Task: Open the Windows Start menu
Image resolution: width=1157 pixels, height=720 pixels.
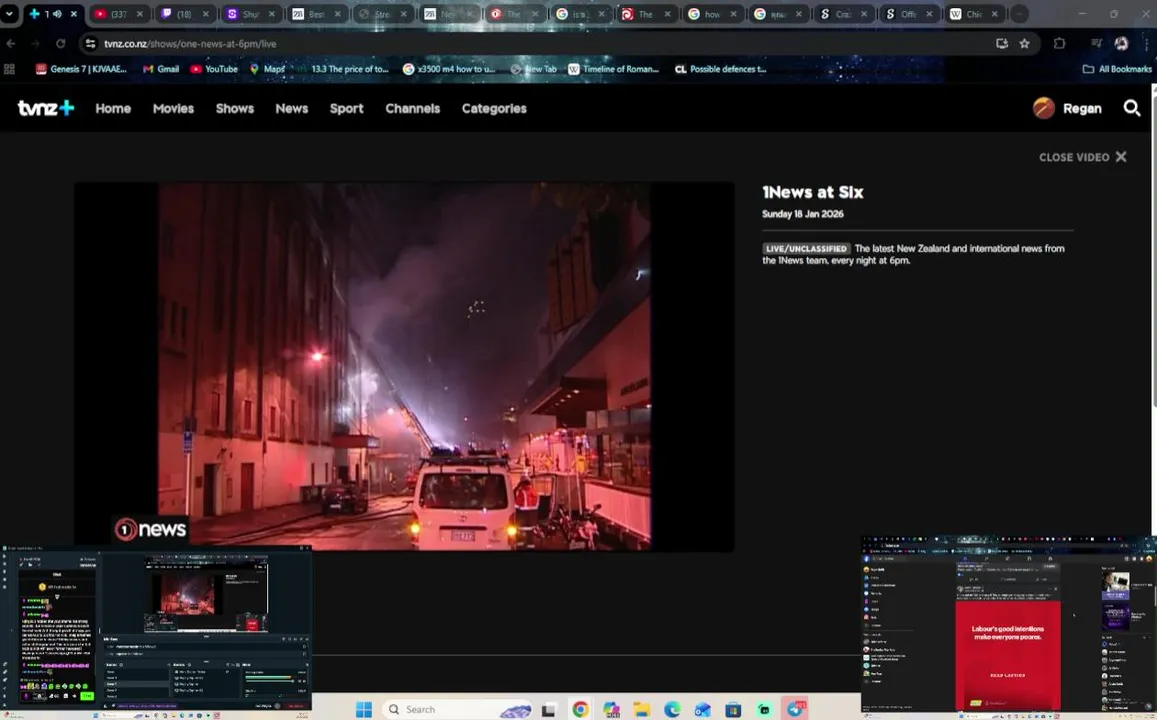Action: 364,710
